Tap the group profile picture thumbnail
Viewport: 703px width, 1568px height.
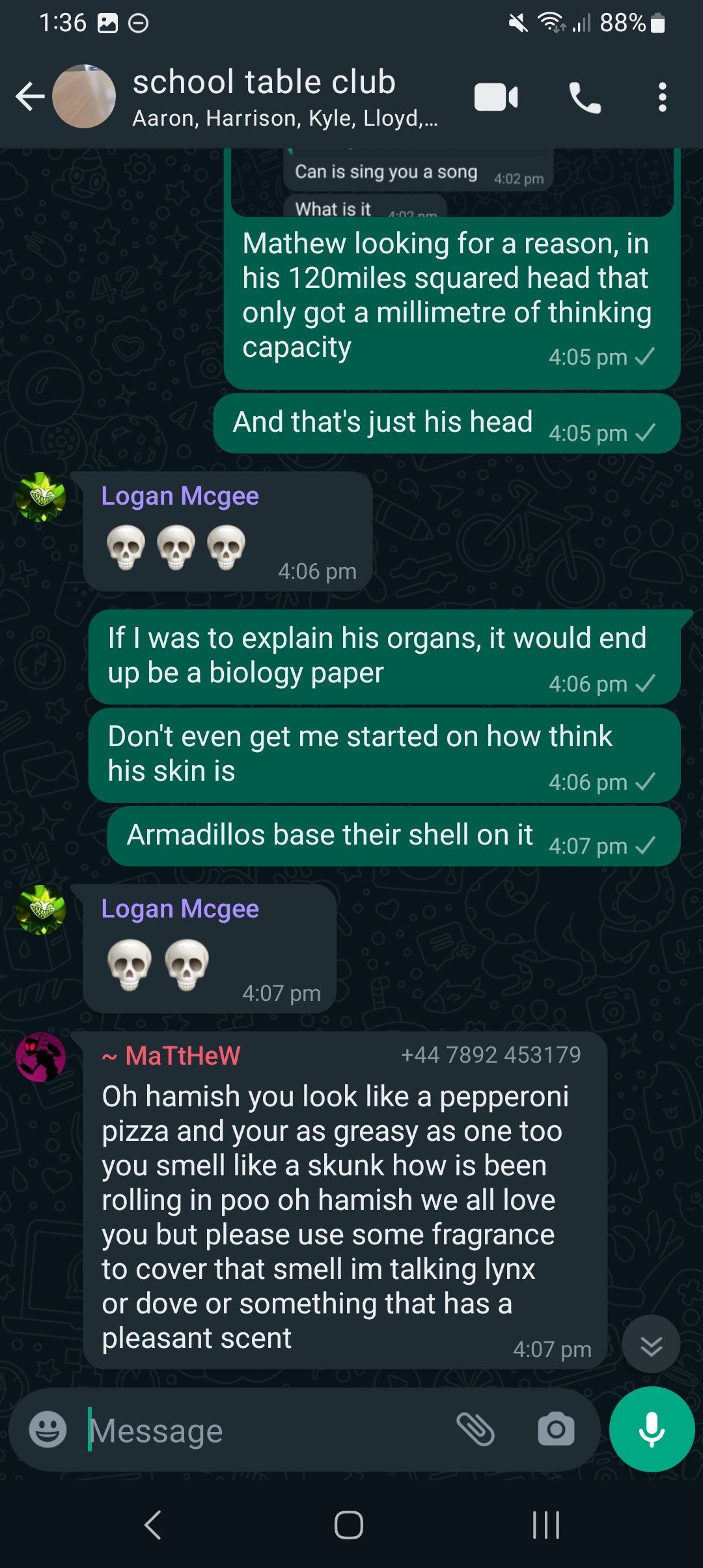[x=84, y=96]
